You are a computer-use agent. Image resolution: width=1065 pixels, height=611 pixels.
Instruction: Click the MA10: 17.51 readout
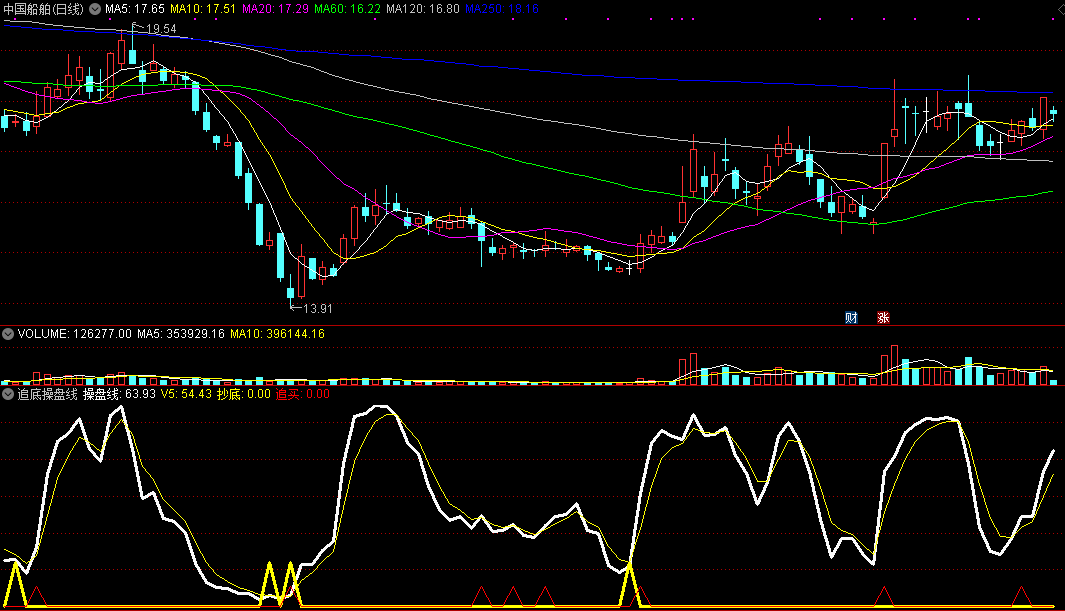[203, 9]
